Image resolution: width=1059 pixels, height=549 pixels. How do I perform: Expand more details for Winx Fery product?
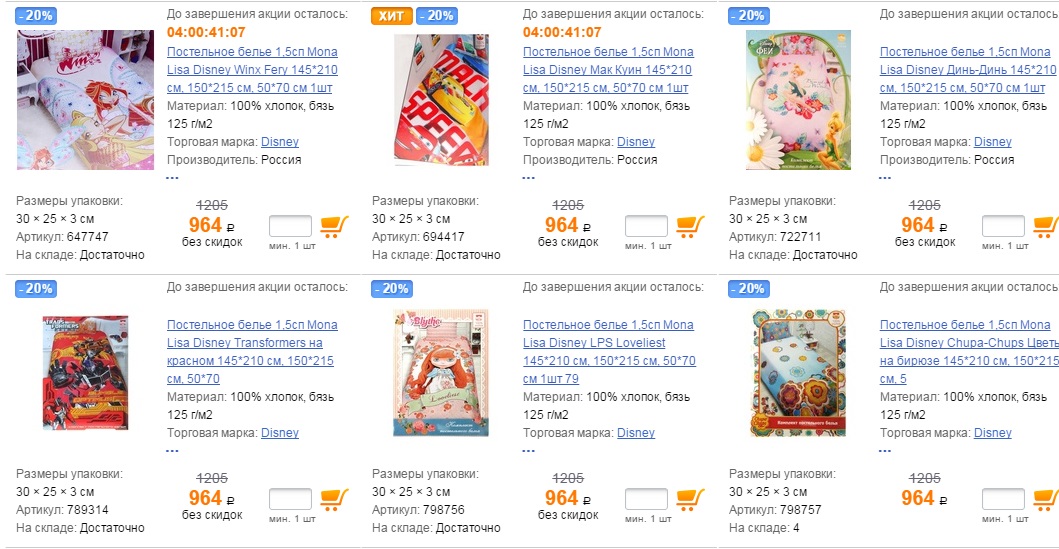172,177
